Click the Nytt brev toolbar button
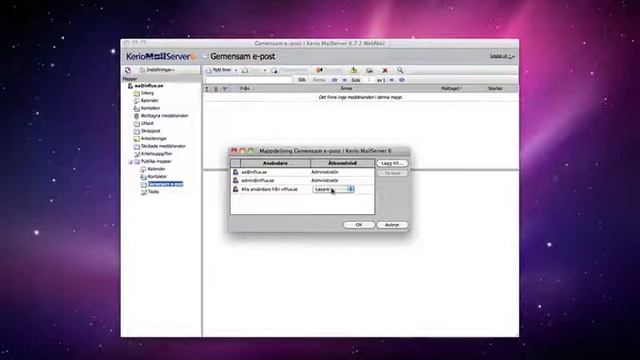The height and width of the screenshot is (360, 640). [219, 70]
